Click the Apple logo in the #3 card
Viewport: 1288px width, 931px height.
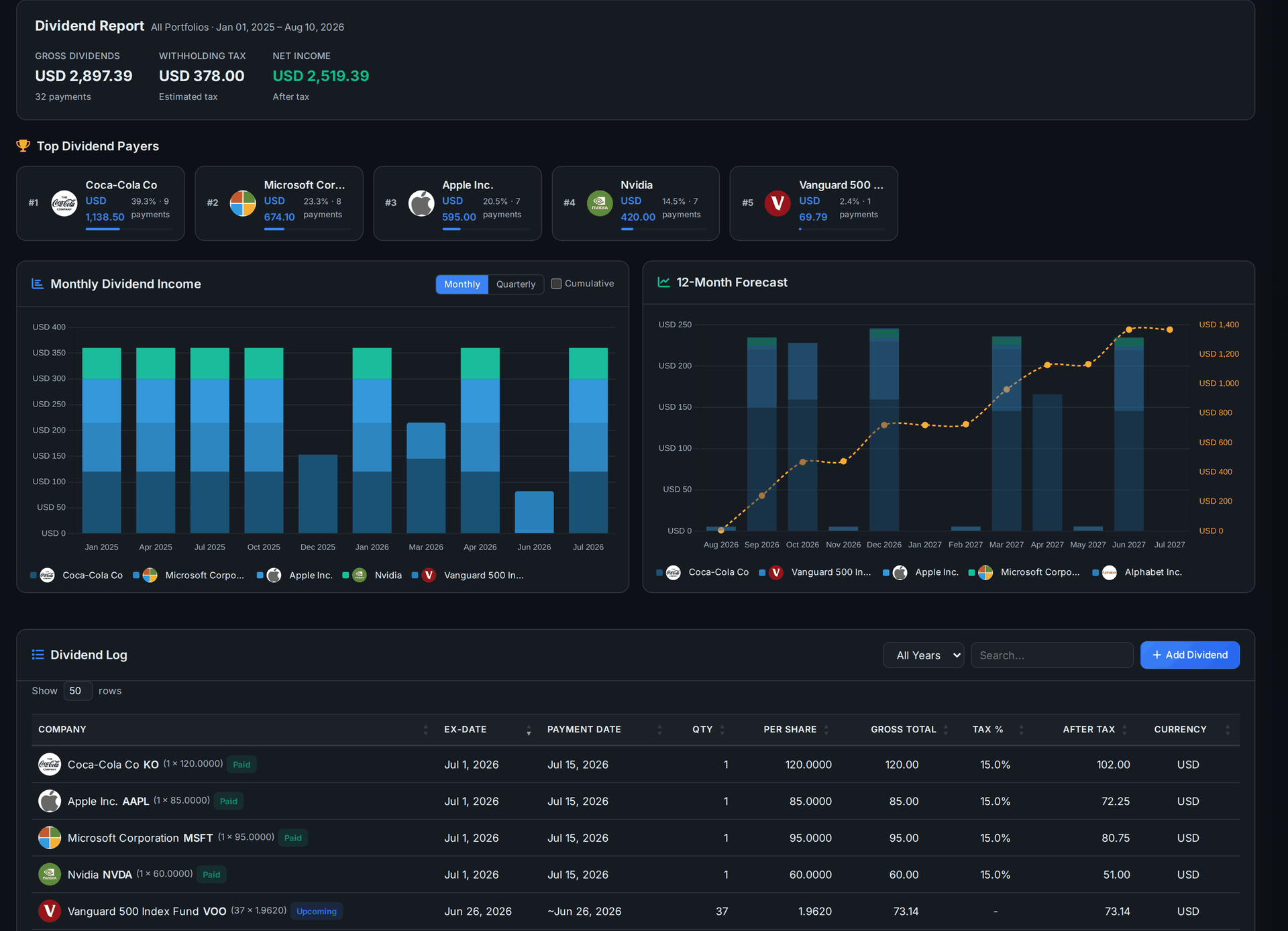coord(421,203)
